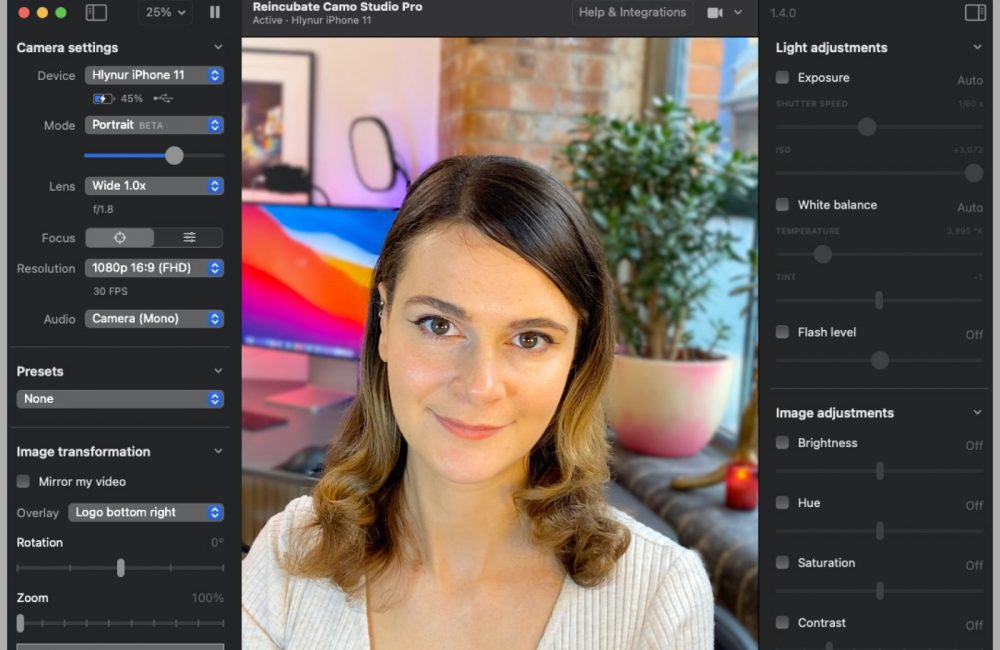Enable the Exposure checkbox
The image size is (1000, 650).
pos(782,78)
